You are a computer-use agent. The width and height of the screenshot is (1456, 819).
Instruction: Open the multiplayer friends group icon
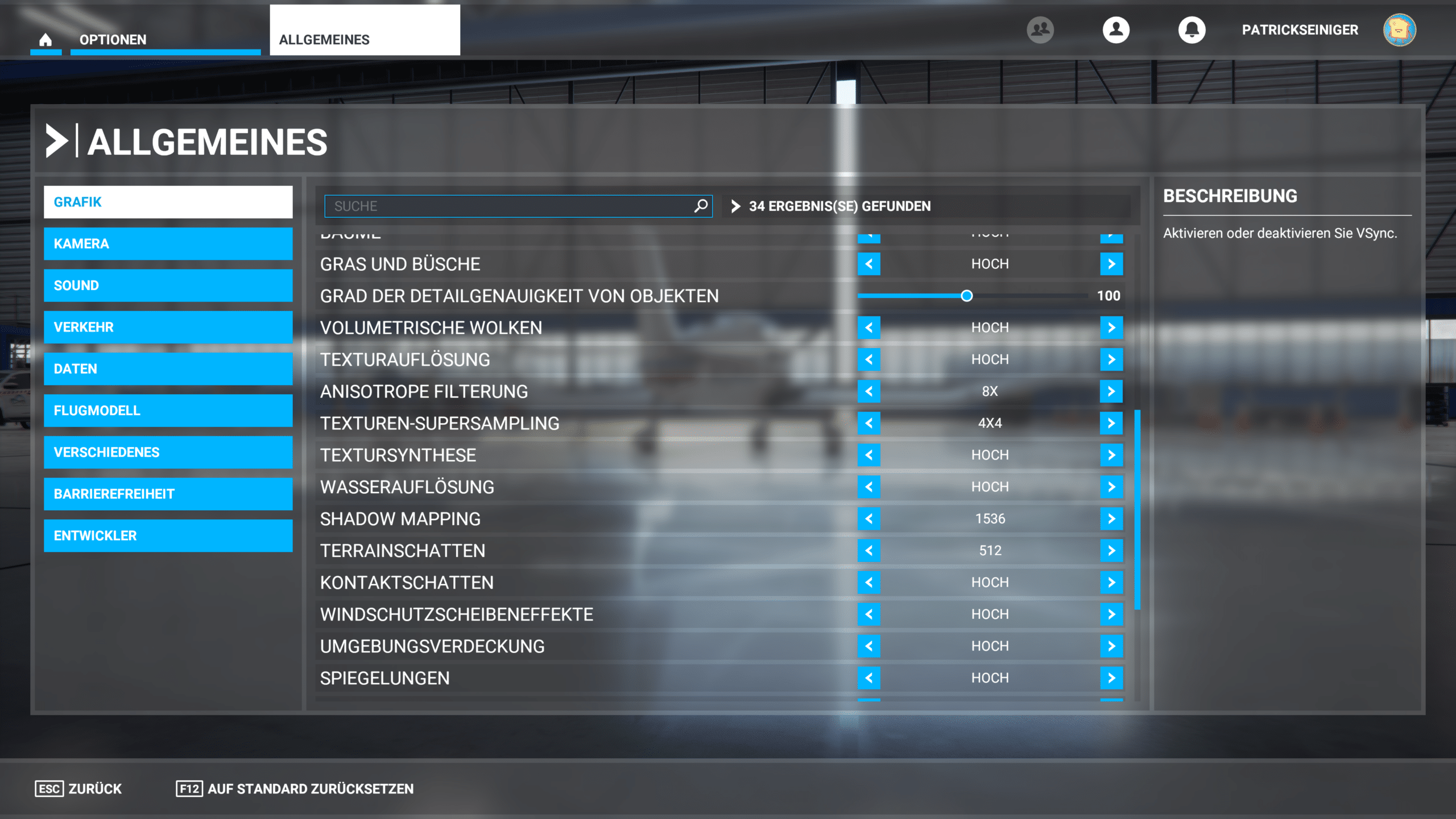(1040, 30)
